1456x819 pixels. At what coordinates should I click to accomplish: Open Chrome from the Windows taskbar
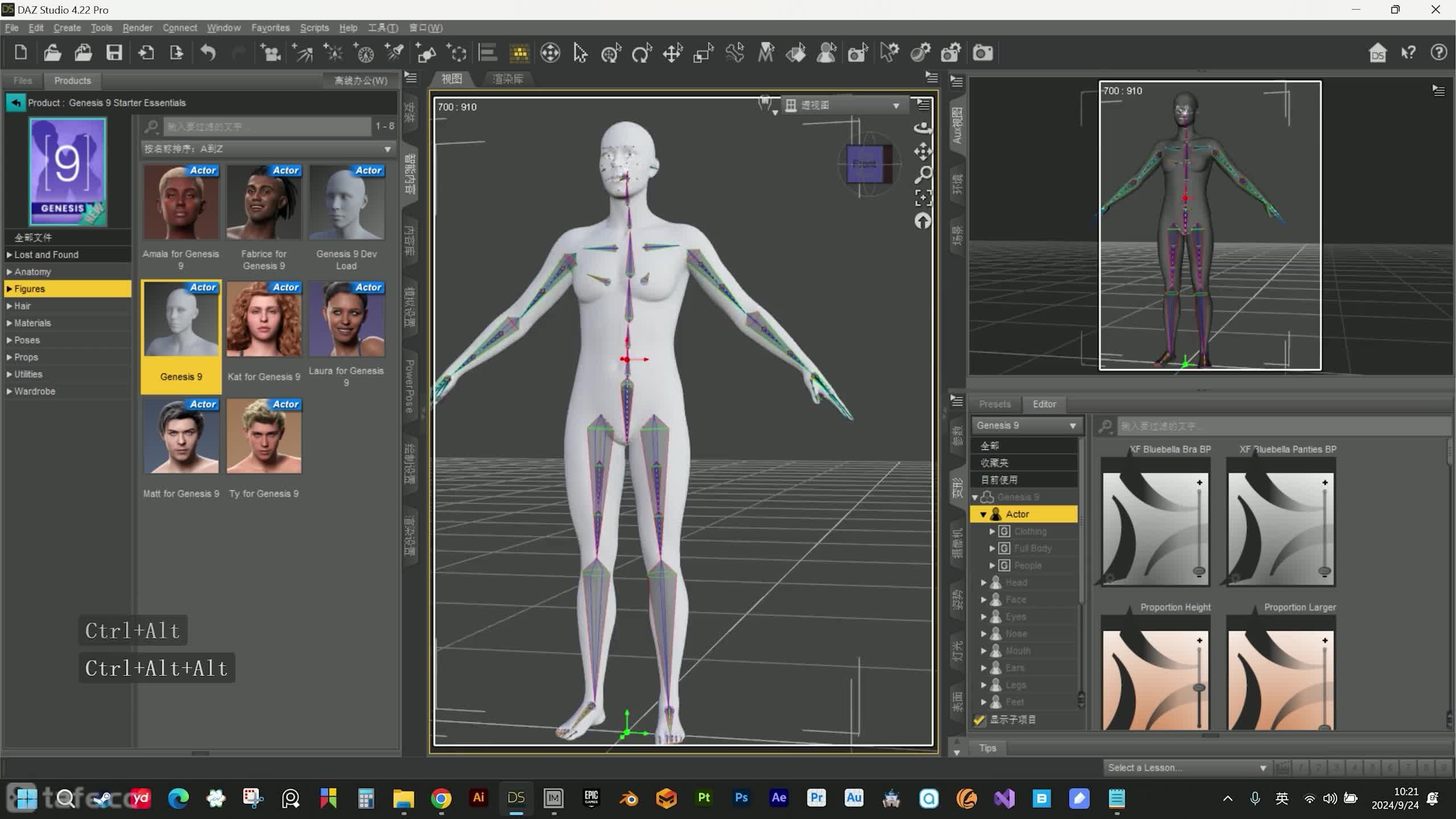[441, 799]
